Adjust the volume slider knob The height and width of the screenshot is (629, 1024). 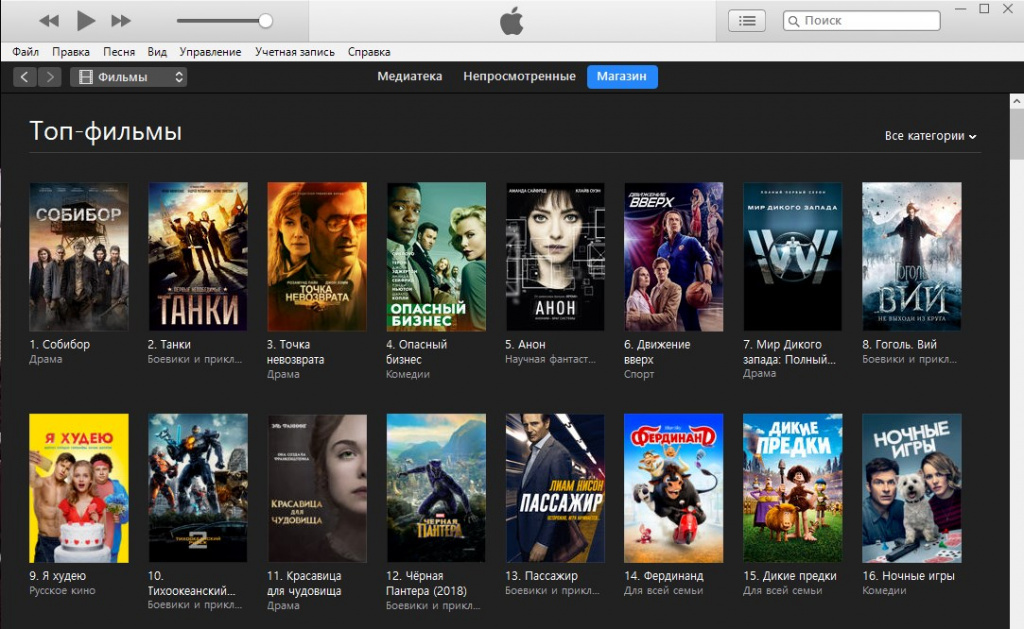tap(265, 21)
